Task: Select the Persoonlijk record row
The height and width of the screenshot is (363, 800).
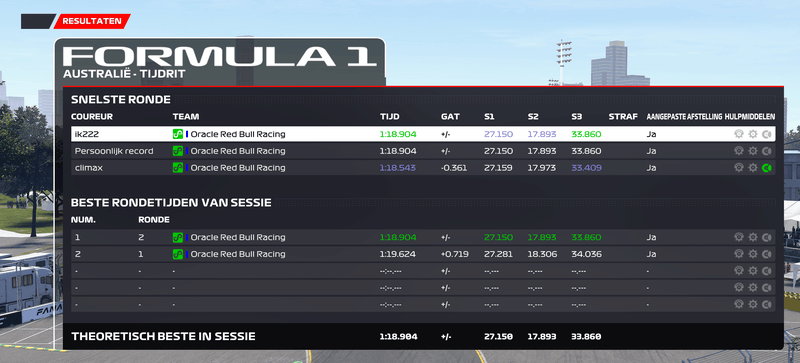Action: pos(423,151)
